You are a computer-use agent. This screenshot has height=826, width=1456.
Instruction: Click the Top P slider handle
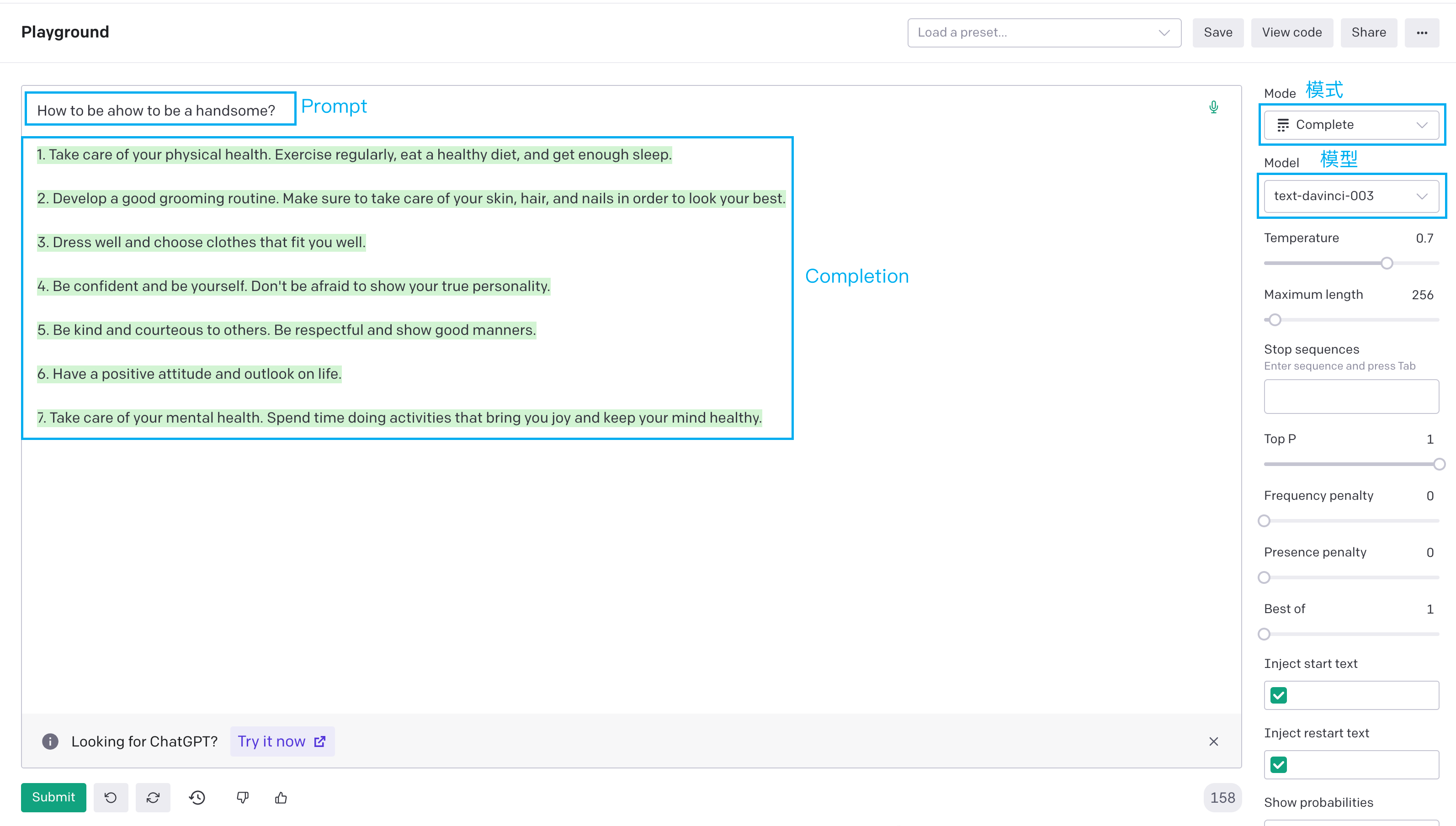click(1439, 464)
